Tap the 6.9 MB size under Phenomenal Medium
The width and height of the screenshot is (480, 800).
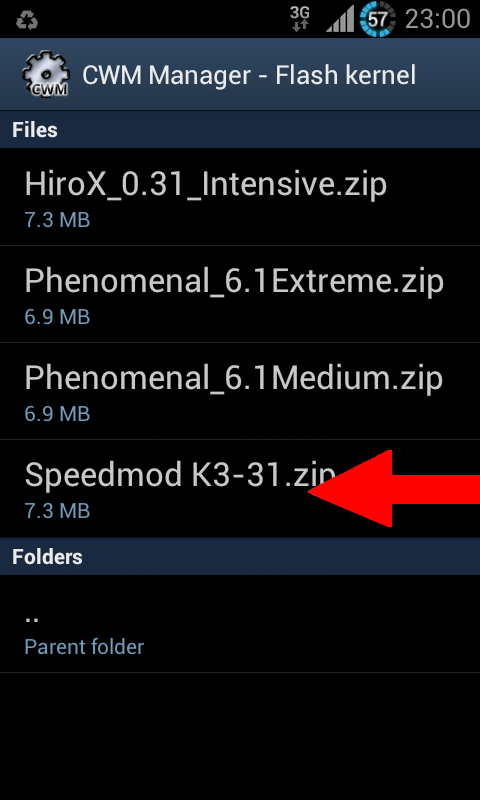coord(57,414)
